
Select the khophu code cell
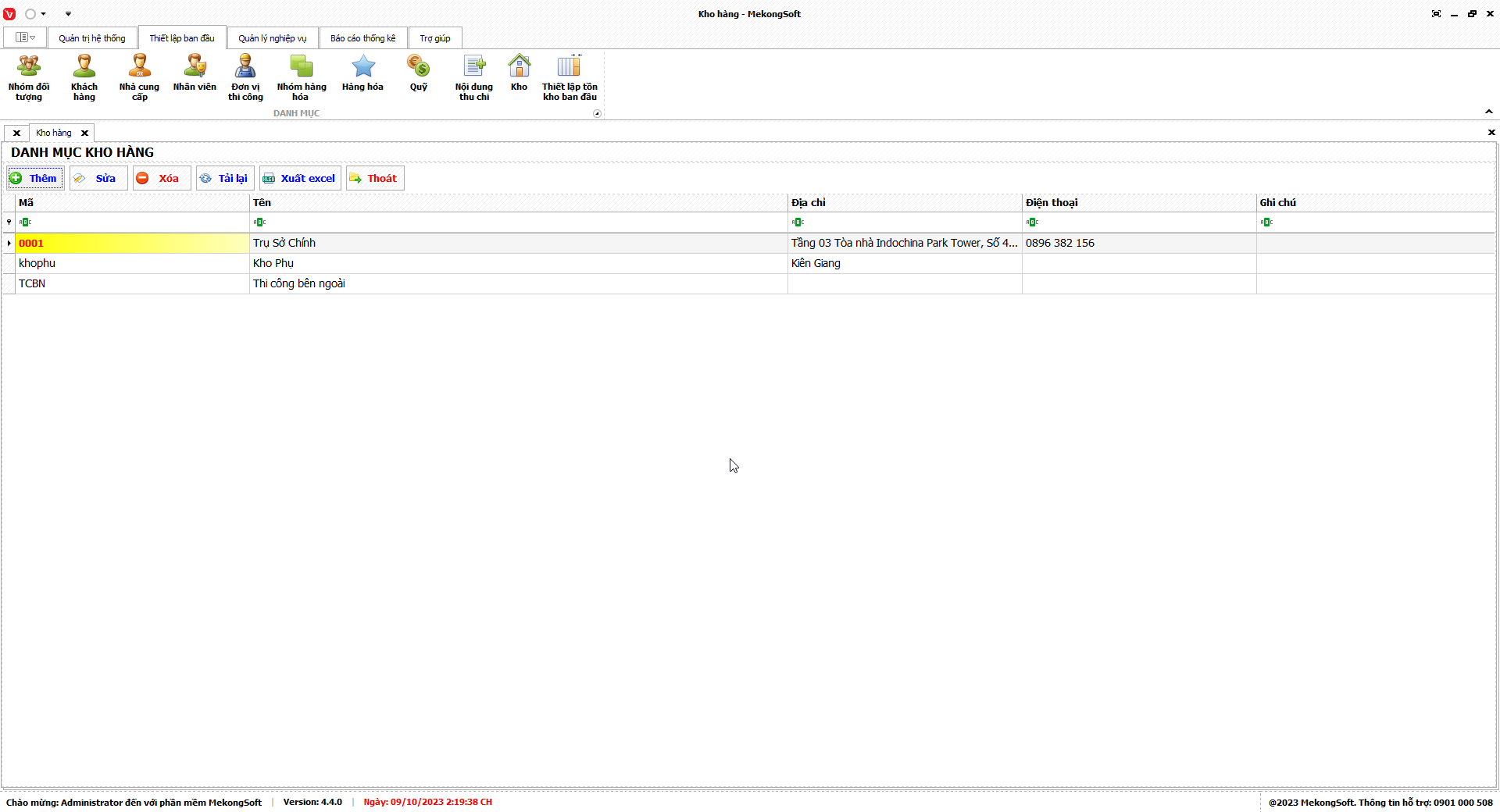click(132, 263)
